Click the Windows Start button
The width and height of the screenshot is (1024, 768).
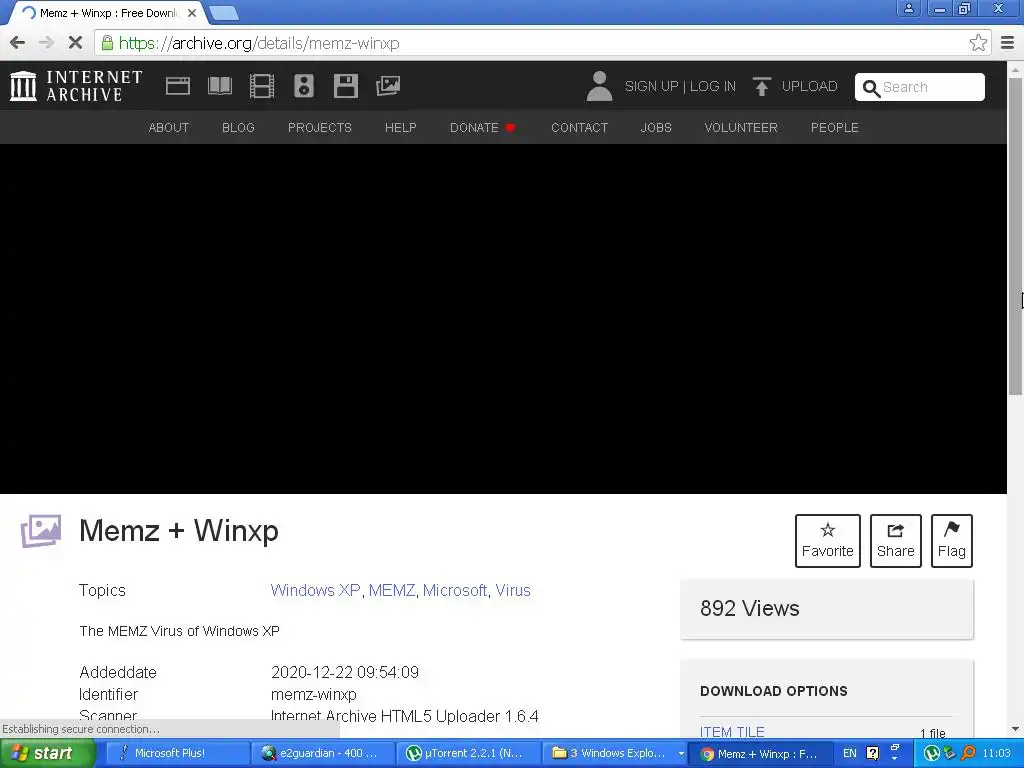coord(47,754)
